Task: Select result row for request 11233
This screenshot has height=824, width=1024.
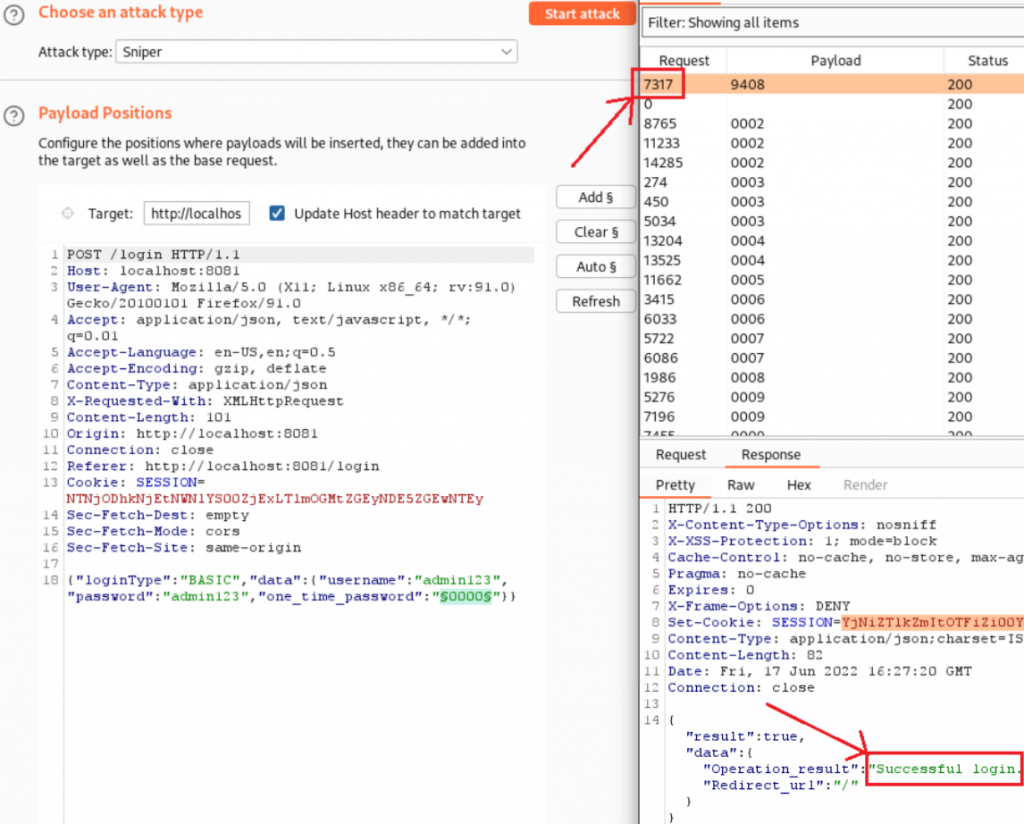Action: click(833, 143)
